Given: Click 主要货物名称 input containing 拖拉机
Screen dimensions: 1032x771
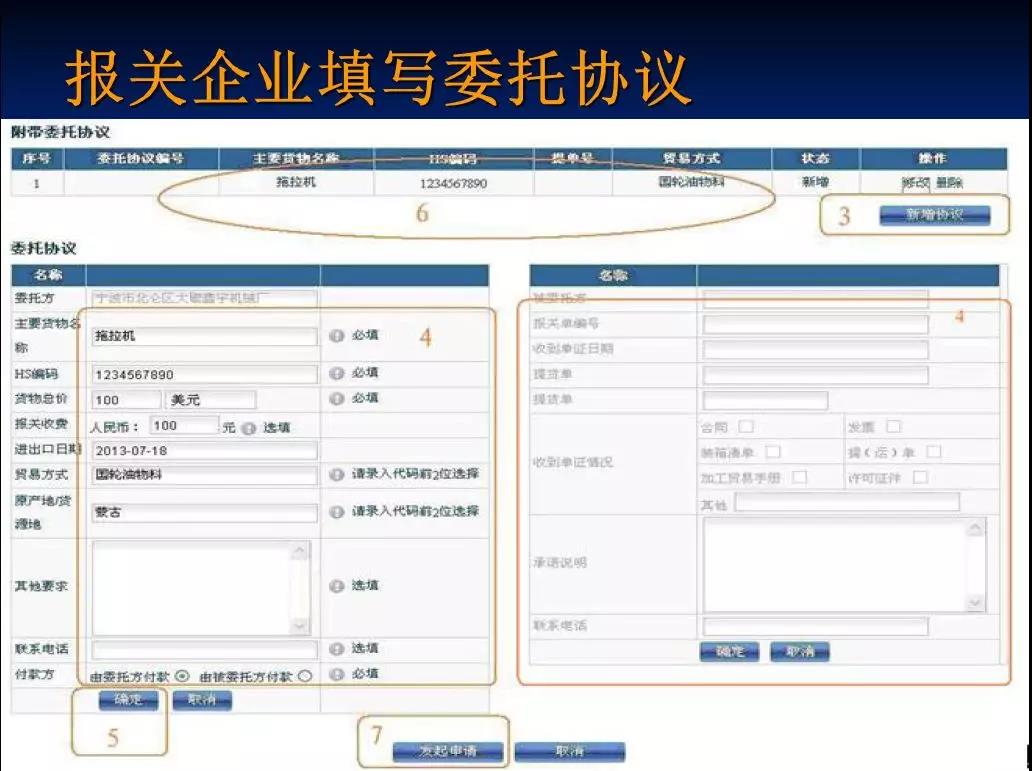Looking at the screenshot, I should pyautogui.click(x=204, y=336).
